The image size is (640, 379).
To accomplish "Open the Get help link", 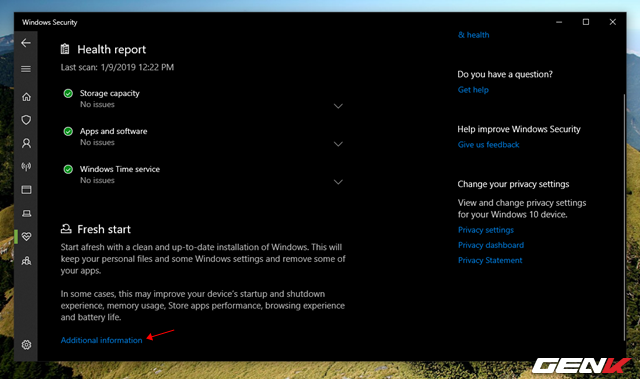I will tap(473, 90).
